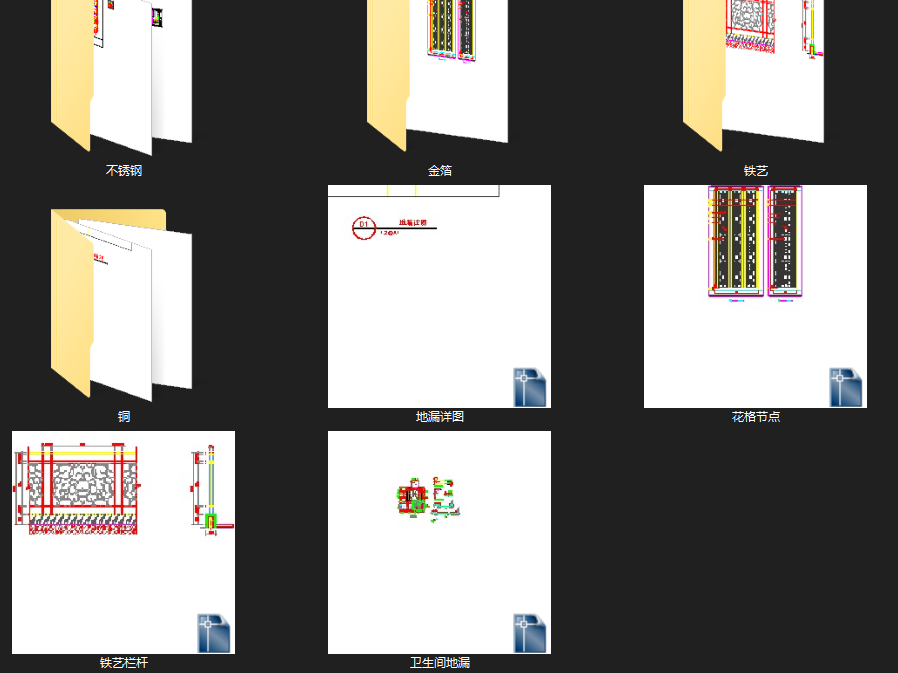Click the 铁艺 folder name label

point(756,171)
